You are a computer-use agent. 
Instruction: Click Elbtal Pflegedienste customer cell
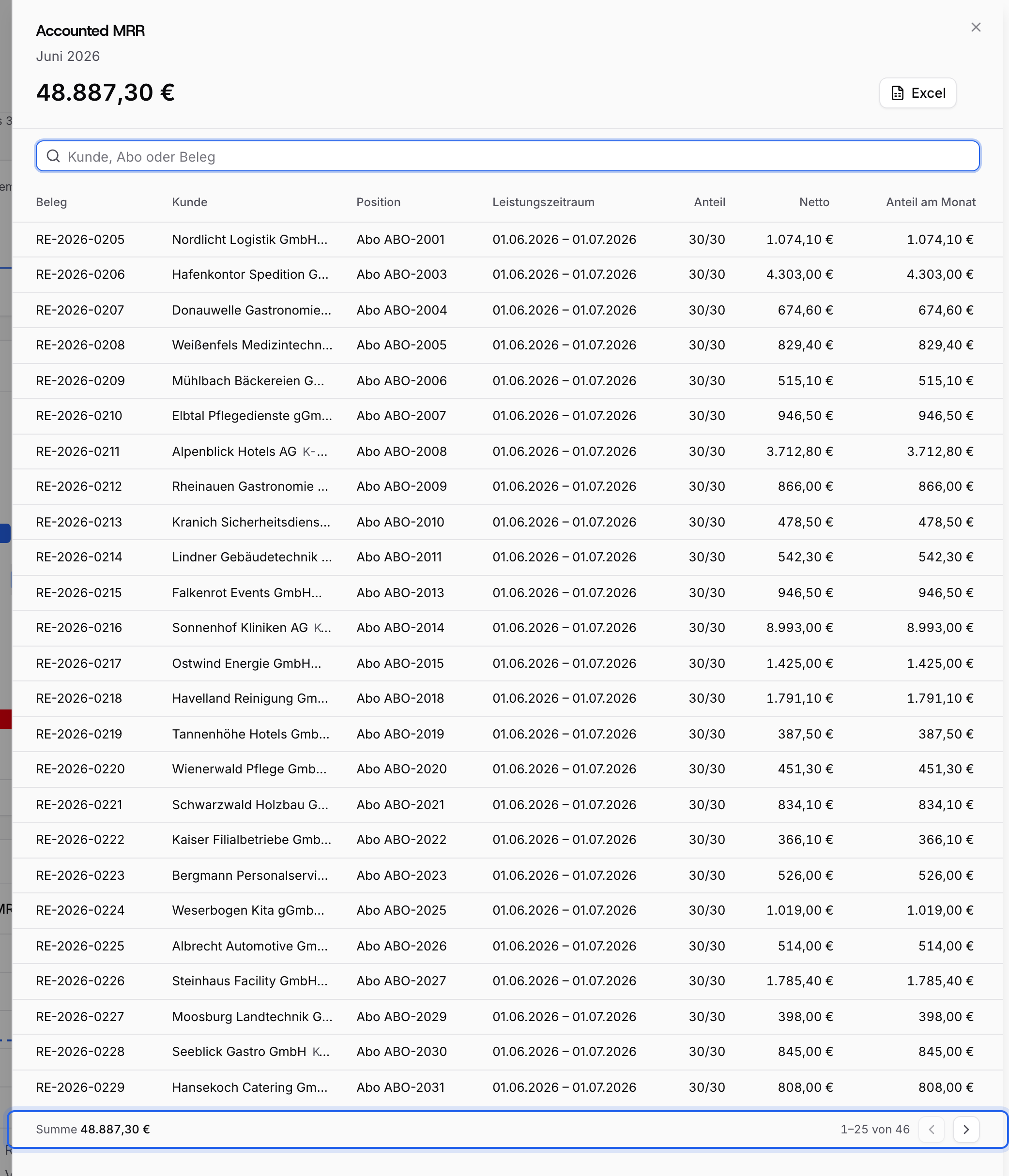(x=252, y=416)
